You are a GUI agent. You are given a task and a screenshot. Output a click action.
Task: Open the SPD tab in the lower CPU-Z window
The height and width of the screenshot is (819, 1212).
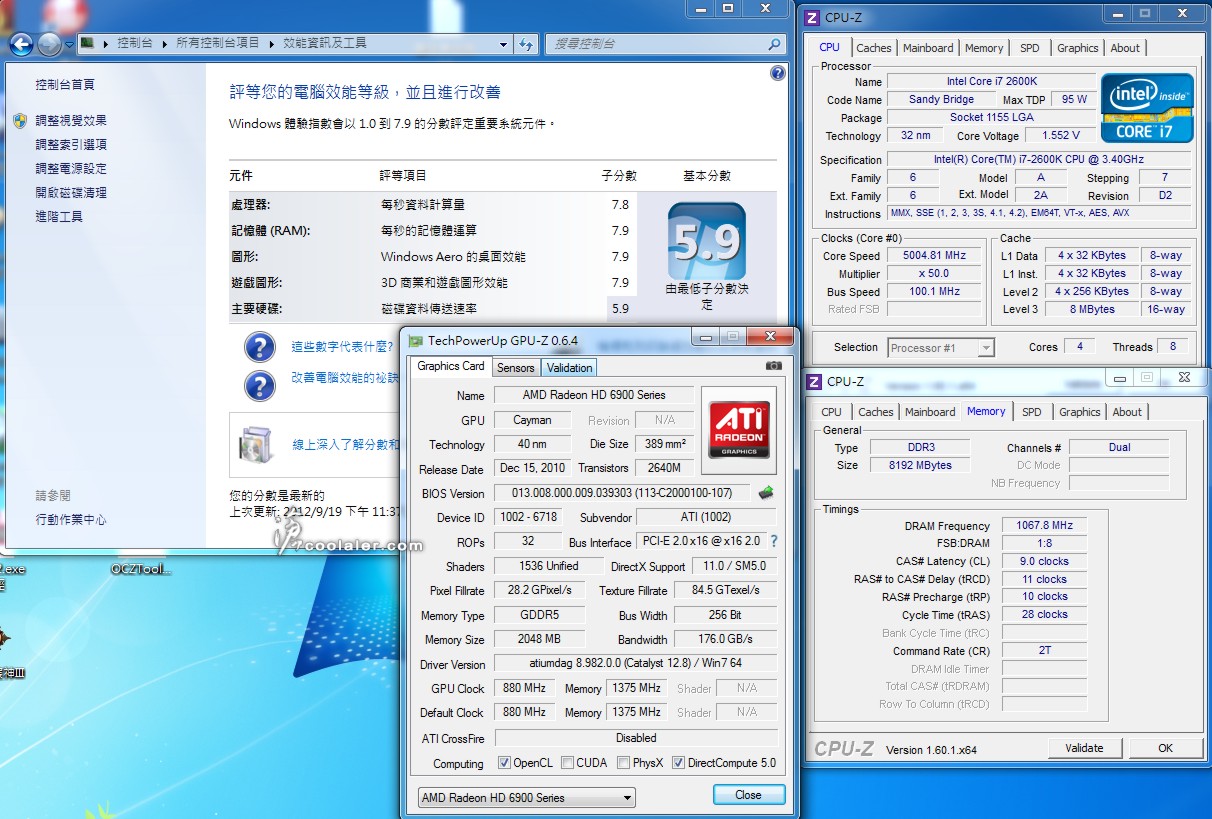click(1031, 412)
